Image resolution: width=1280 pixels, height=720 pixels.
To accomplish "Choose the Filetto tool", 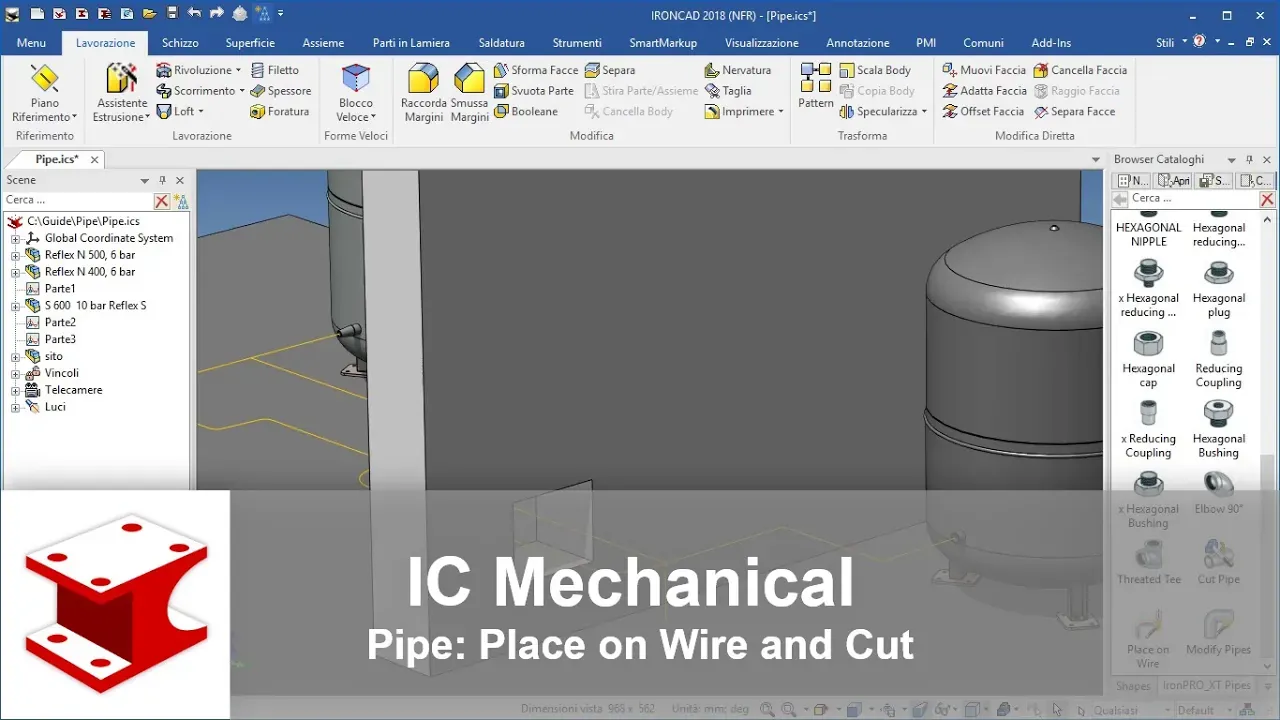I will click(x=275, y=70).
